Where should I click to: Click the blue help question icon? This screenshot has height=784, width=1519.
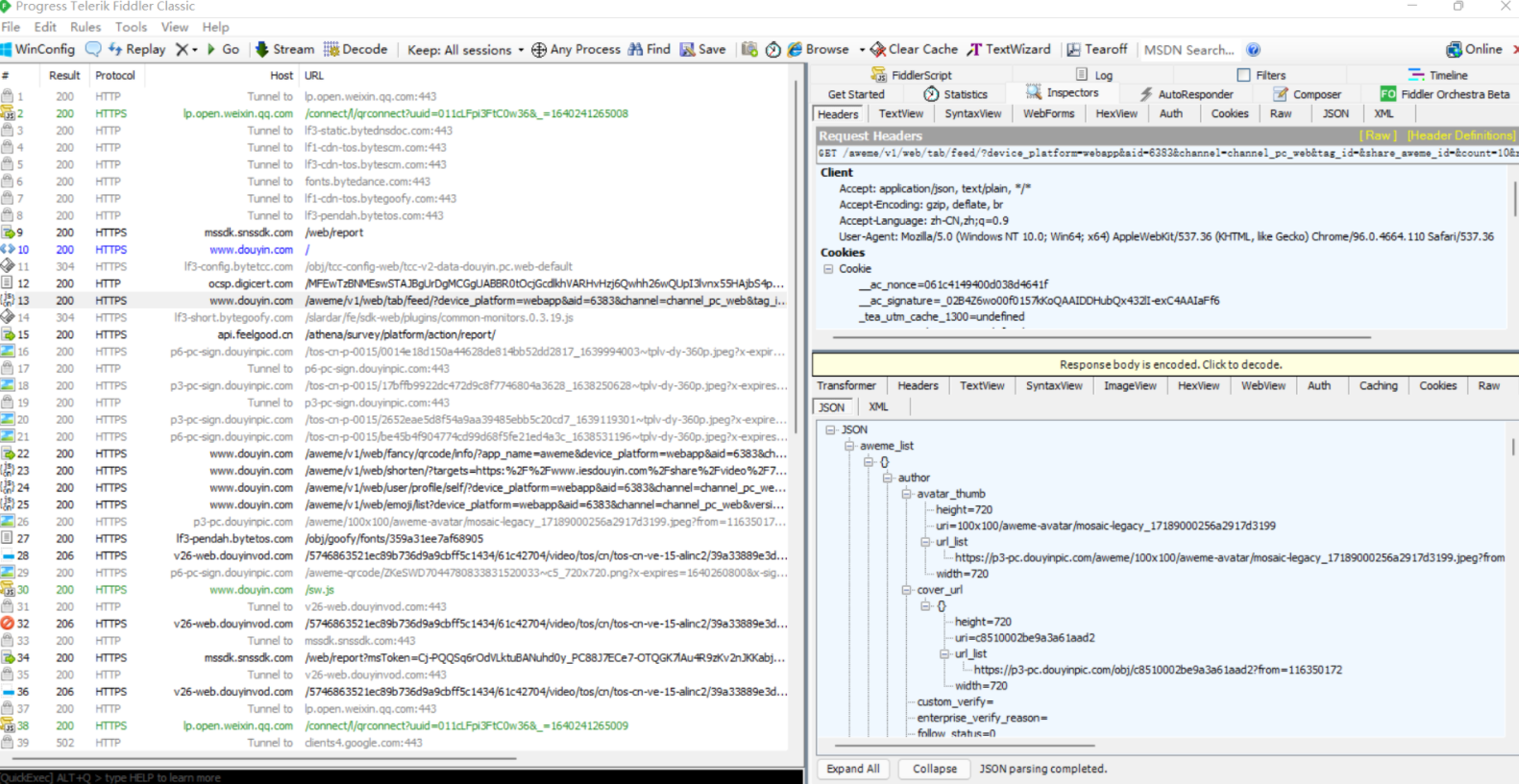point(1253,50)
